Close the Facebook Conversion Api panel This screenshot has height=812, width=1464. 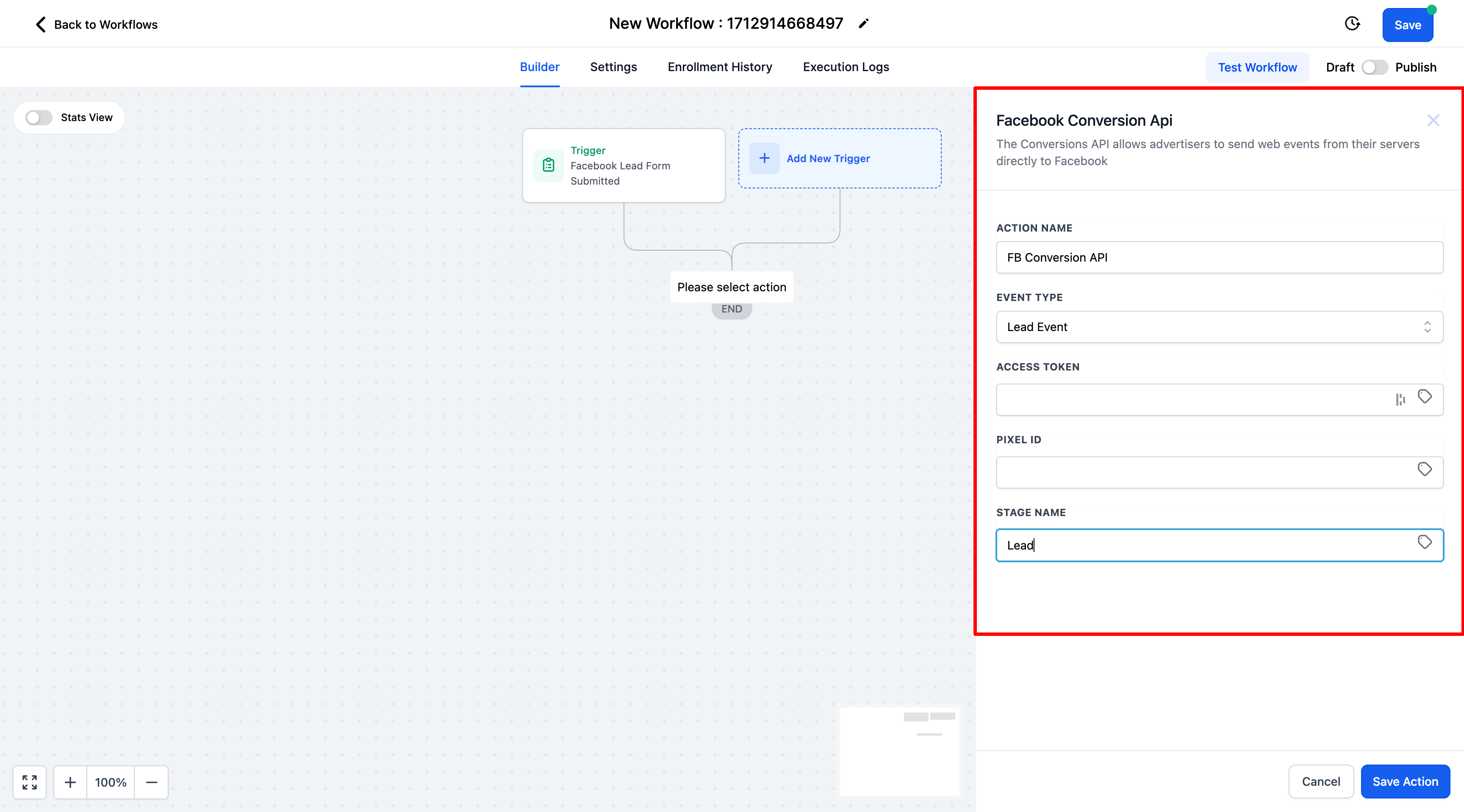click(x=1433, y=120)
